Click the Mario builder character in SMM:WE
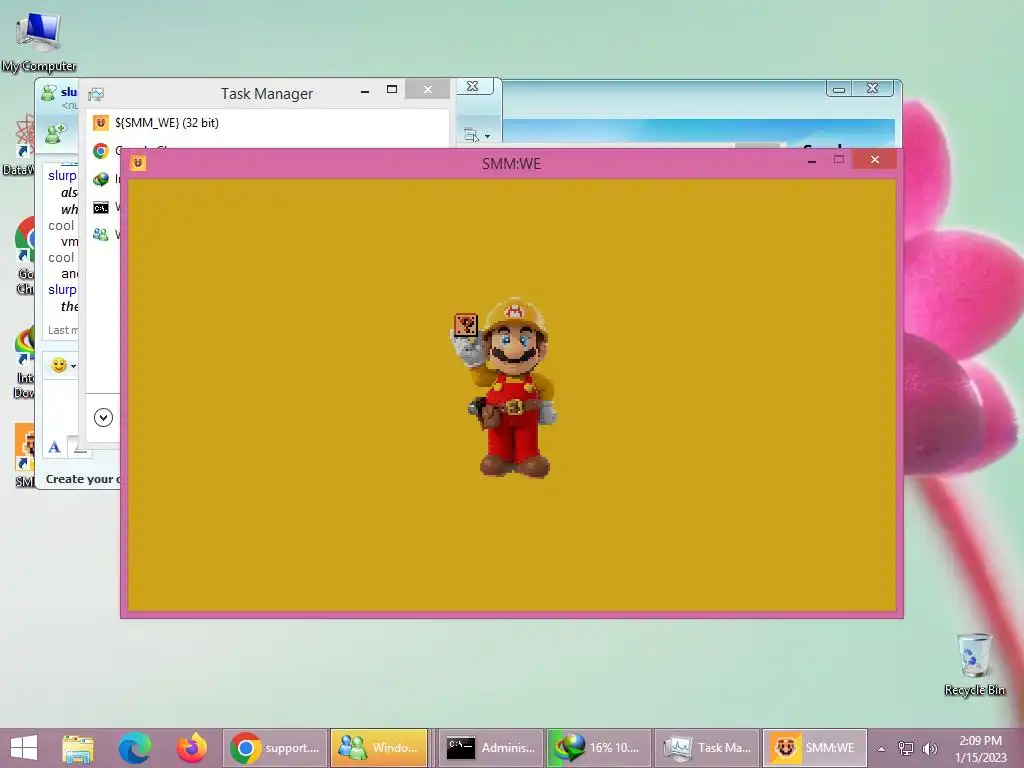 tap(511, 388)
